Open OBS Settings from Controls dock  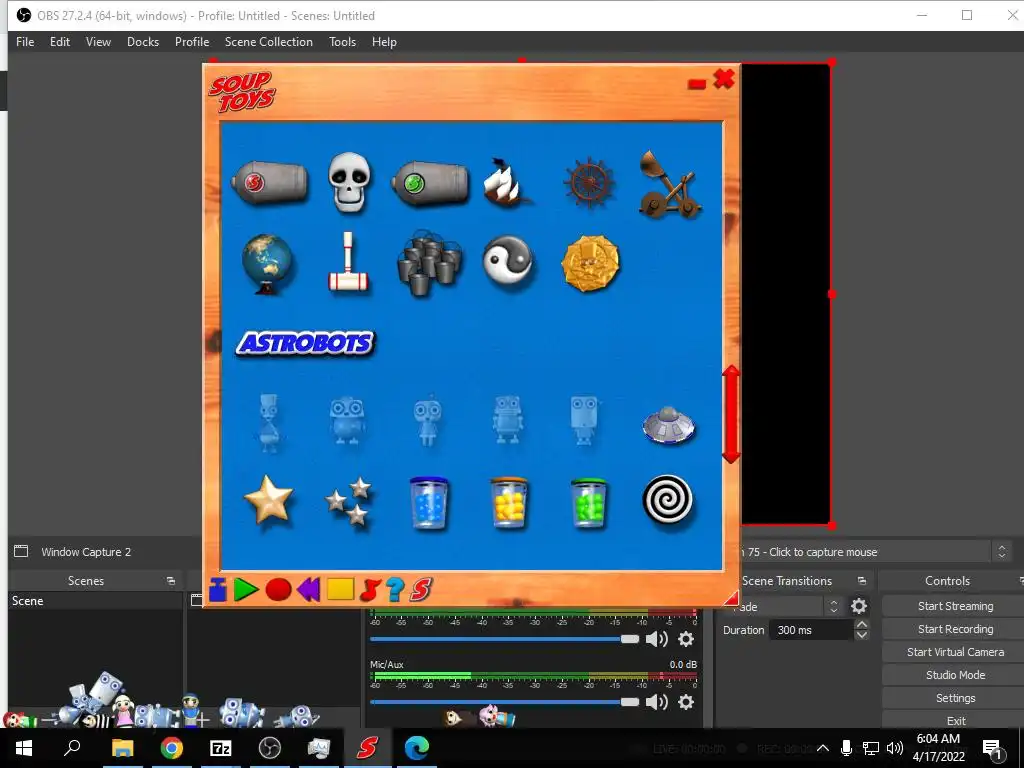tap(955, 698)
